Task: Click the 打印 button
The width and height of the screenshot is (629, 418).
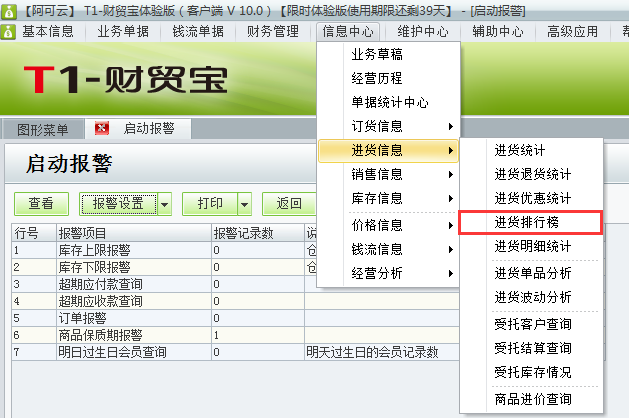Action: pyautogui.click(x=210, y=204)
